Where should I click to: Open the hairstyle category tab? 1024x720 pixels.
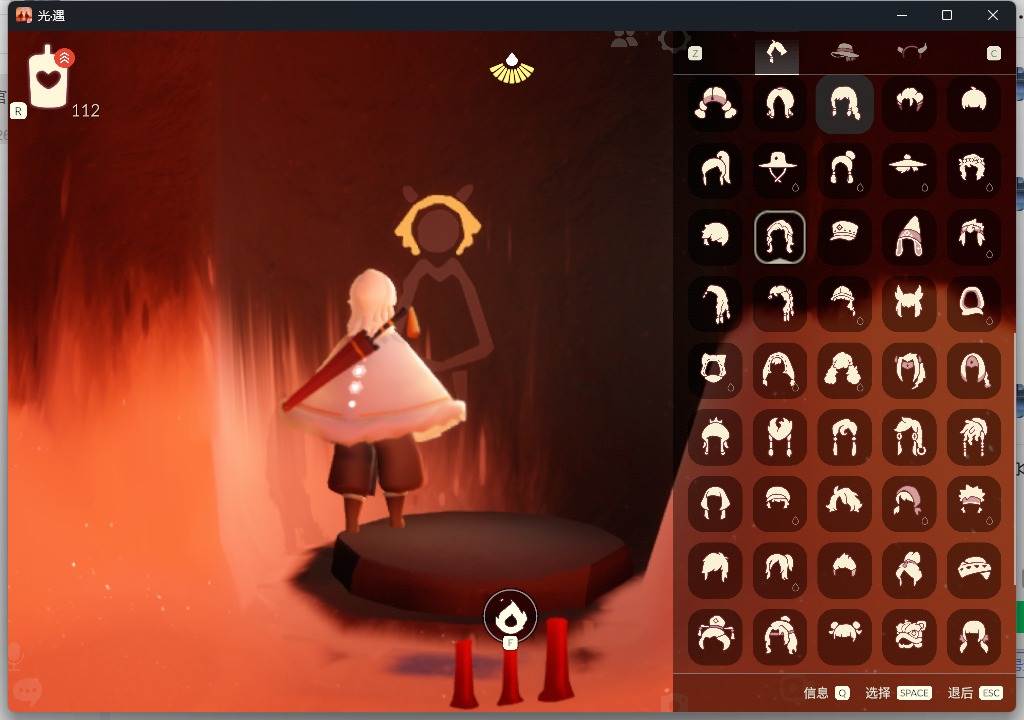point(776,52)
